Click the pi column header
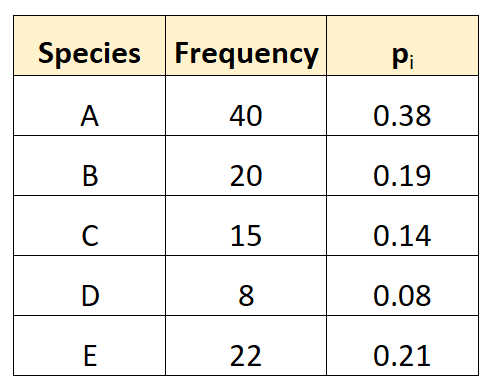The width and height of the screenshot is (494, 383). click(402, 45)
